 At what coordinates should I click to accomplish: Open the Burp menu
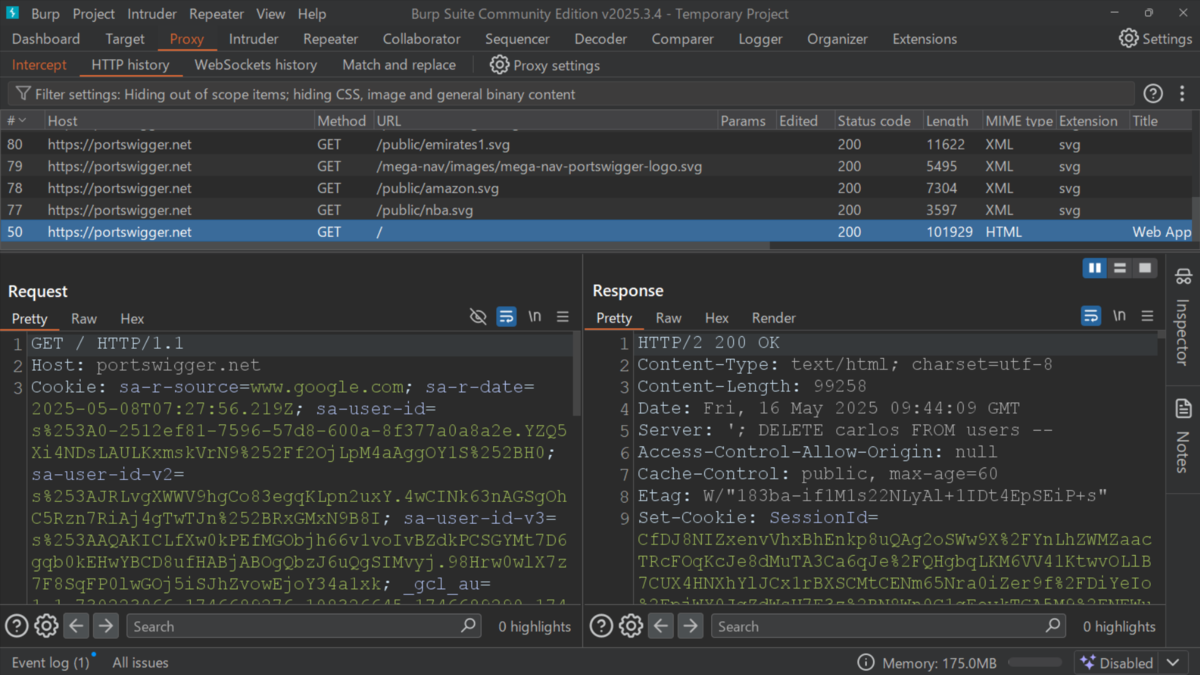point(45,14)
